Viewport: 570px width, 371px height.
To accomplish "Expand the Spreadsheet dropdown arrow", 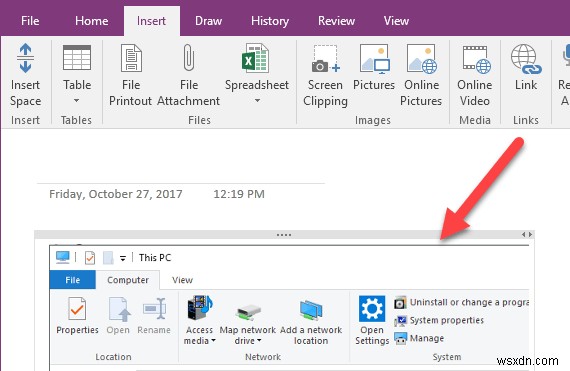I will pyautogui.click(x=257, y=100).
